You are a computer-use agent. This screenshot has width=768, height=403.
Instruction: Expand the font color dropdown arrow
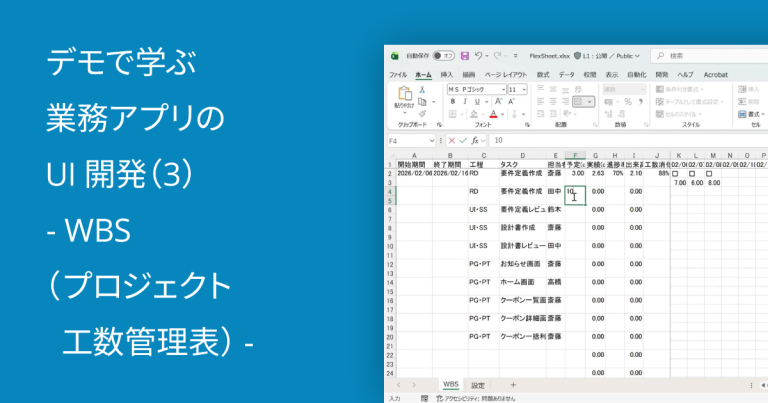[503, 114]
